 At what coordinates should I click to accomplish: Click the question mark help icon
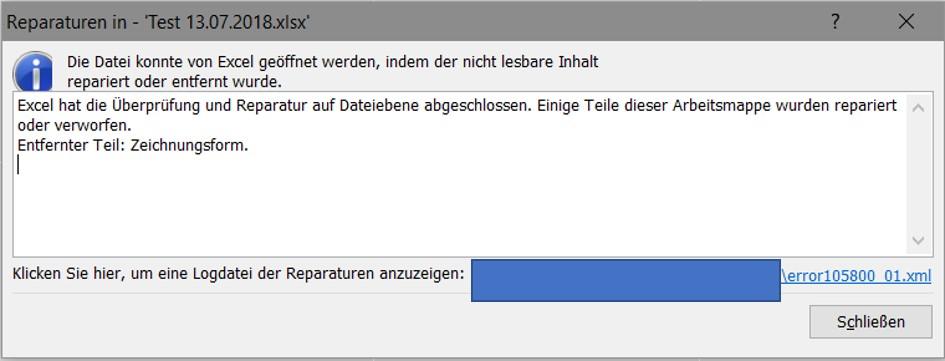click(835, 22)
